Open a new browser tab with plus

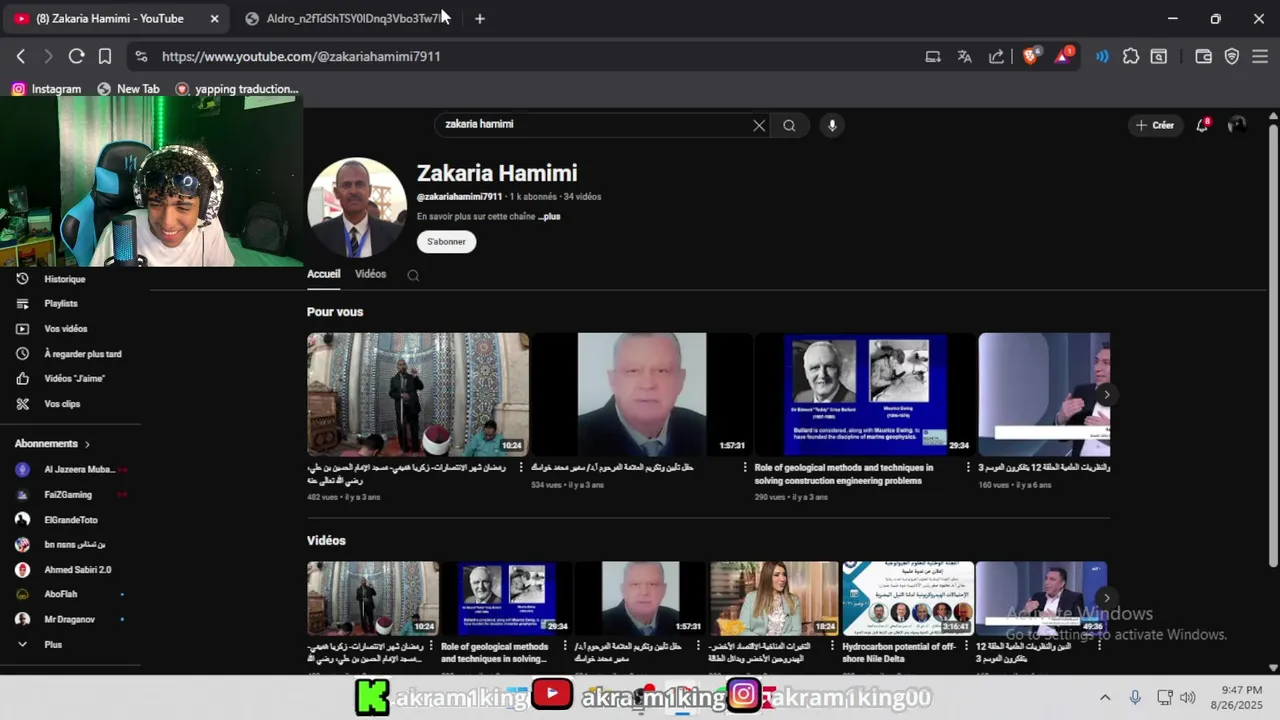480,18
